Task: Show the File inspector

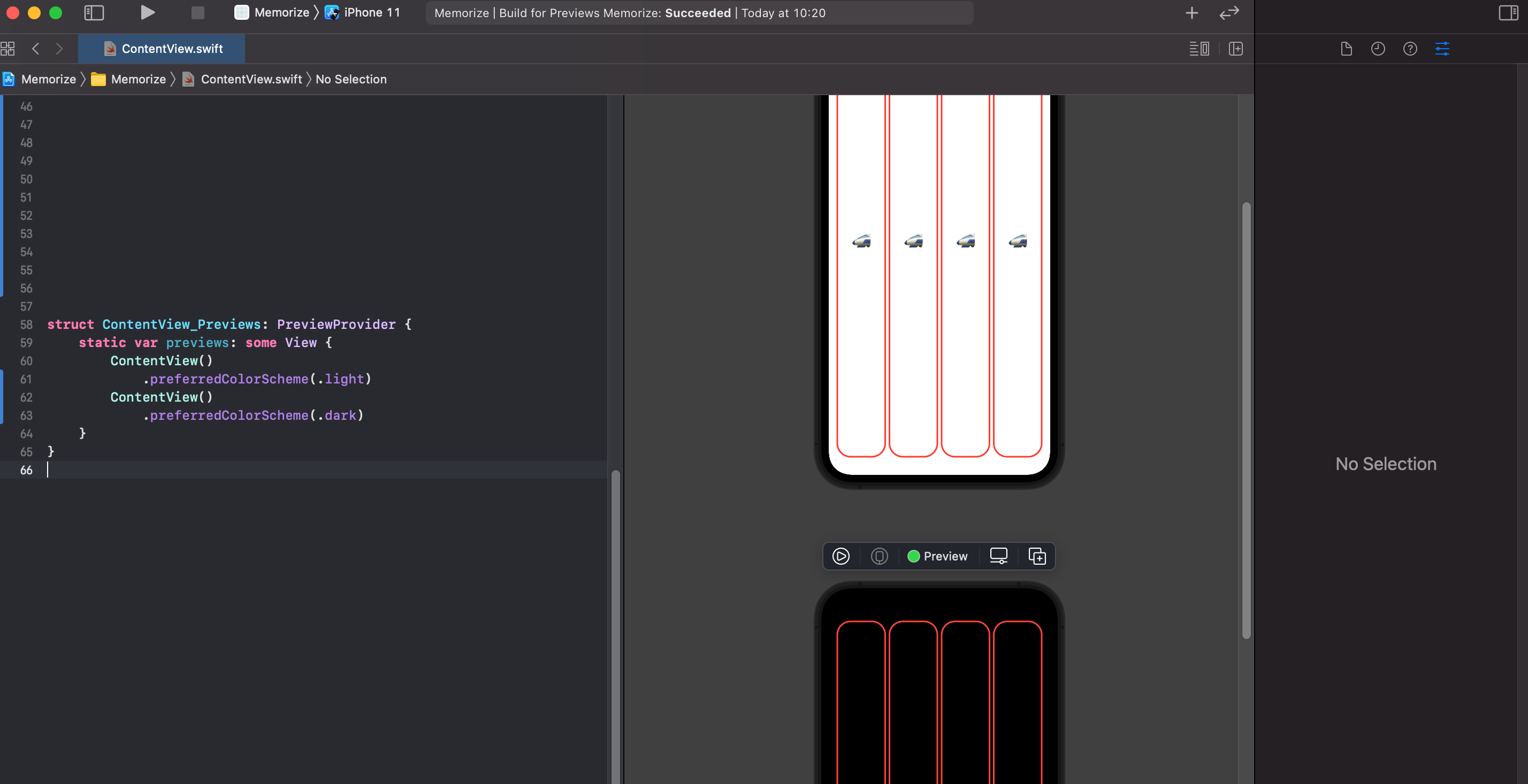Action: pos(1346,49)
